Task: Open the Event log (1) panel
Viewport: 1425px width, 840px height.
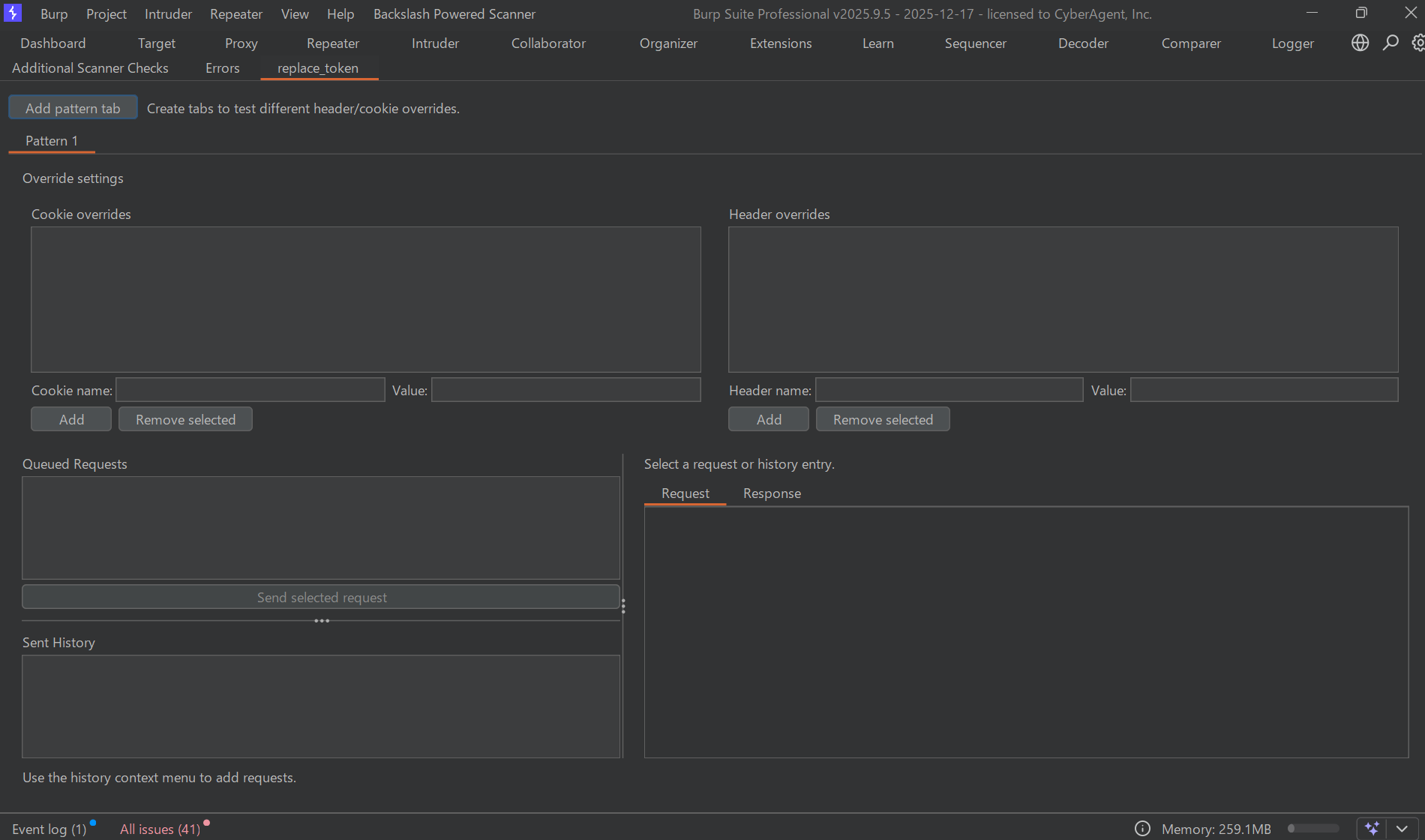Action: click(49, 829)
